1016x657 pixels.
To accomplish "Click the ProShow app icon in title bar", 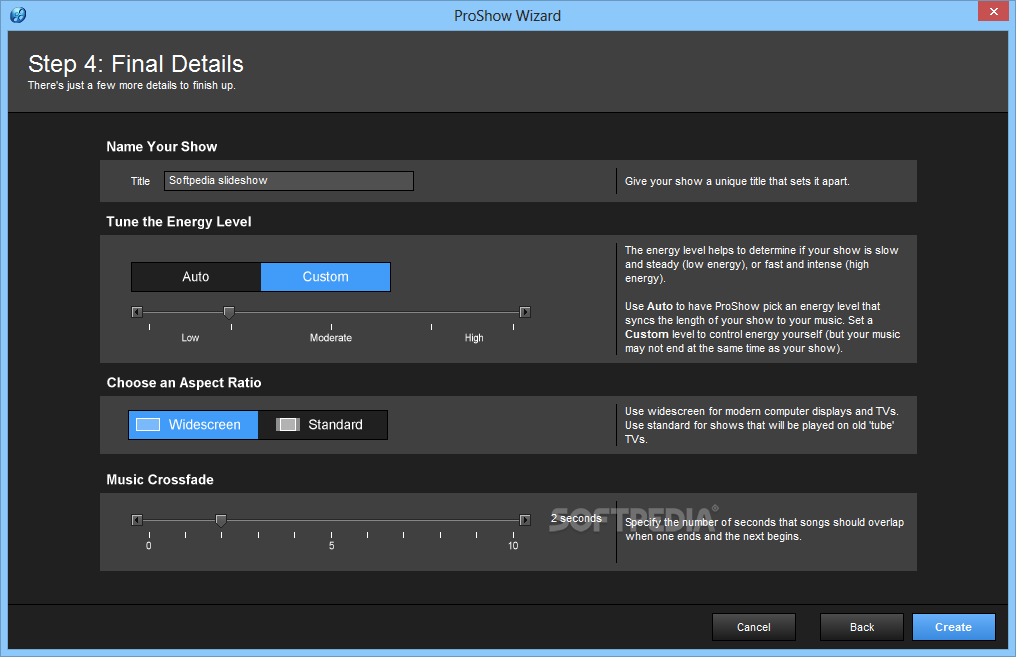I will [x=18, y=15].
